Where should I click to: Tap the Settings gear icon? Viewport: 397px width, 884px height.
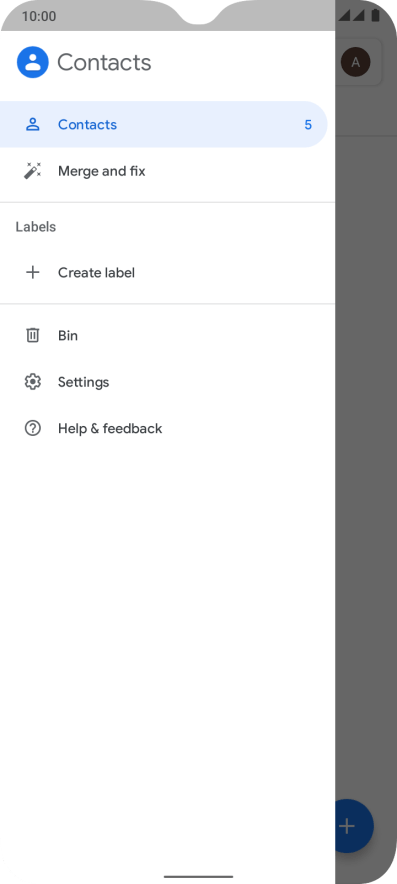tap(33, 382)
